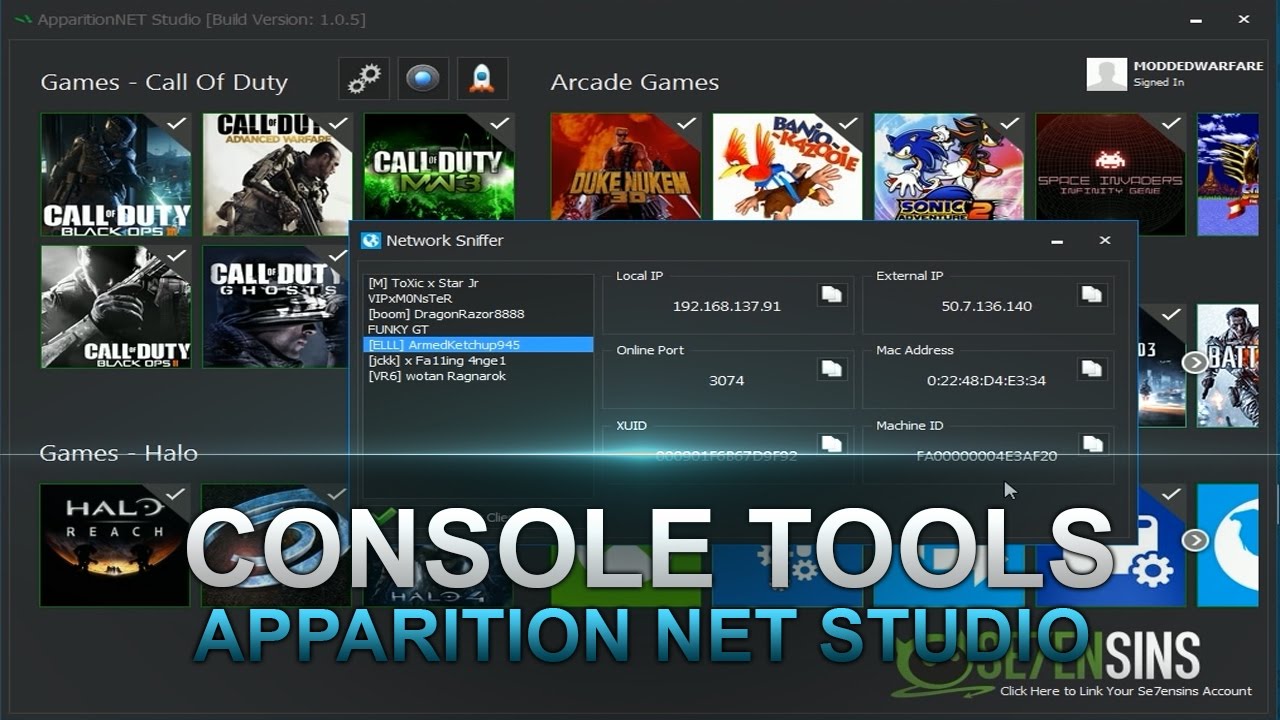Open the Halo Reach tile
This screenshot has width=1280, height=720.
point(114,545)
